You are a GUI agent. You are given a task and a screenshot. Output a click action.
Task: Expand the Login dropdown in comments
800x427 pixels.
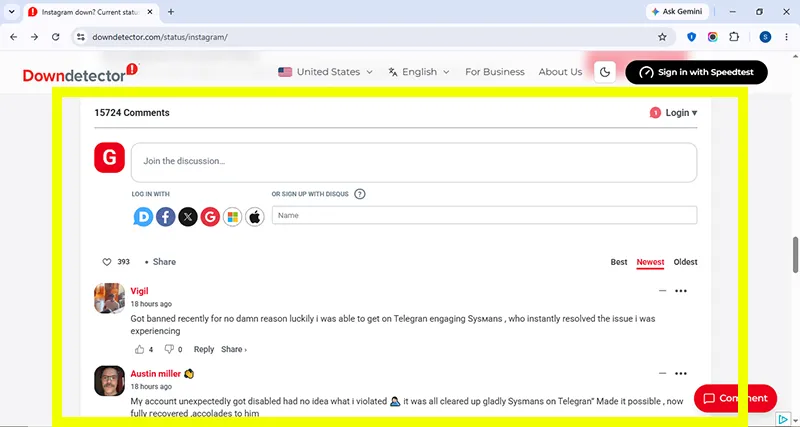click(681, 113)
